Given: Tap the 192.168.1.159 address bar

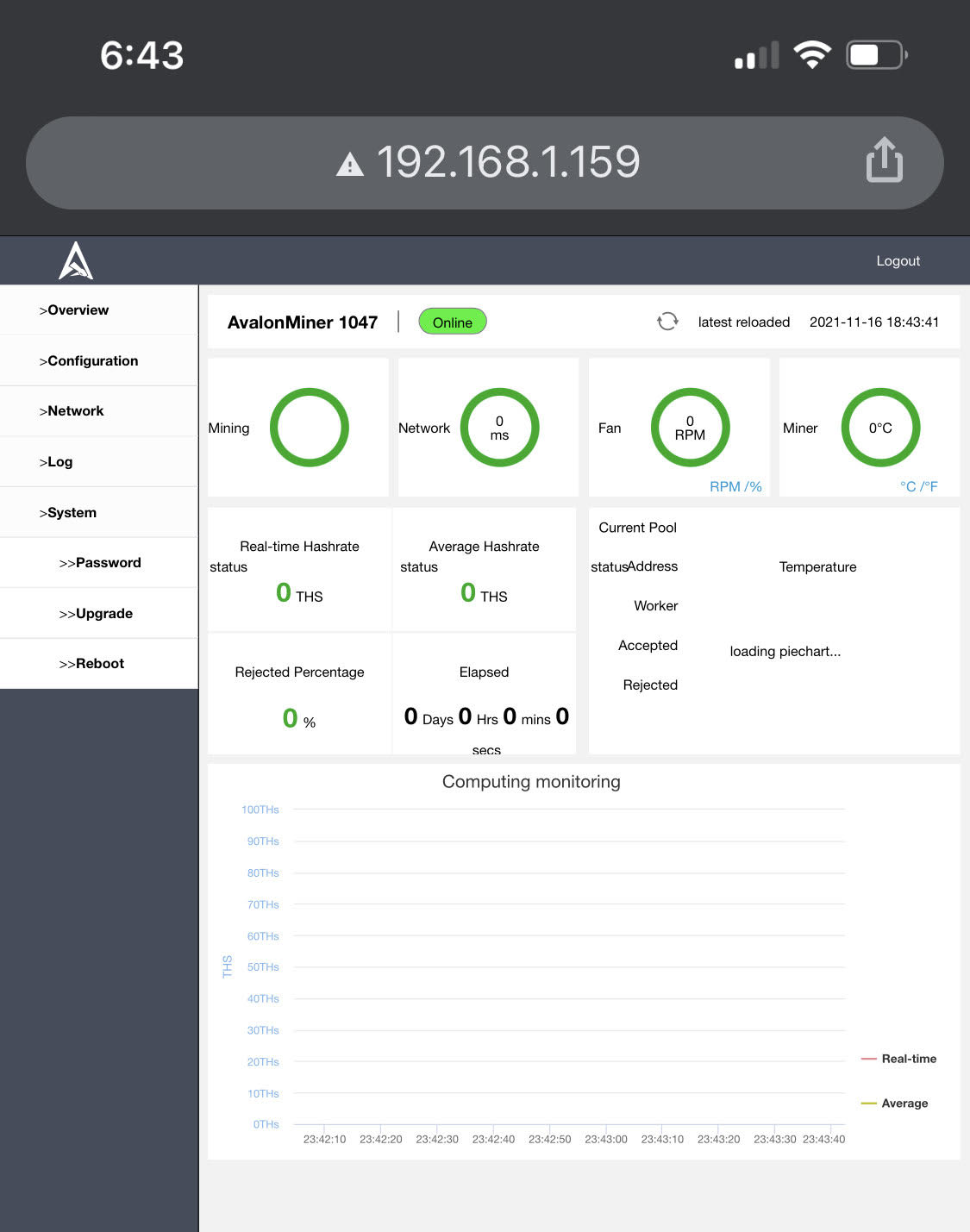Looking at the screenshot, I should click(x=485, y=162).
